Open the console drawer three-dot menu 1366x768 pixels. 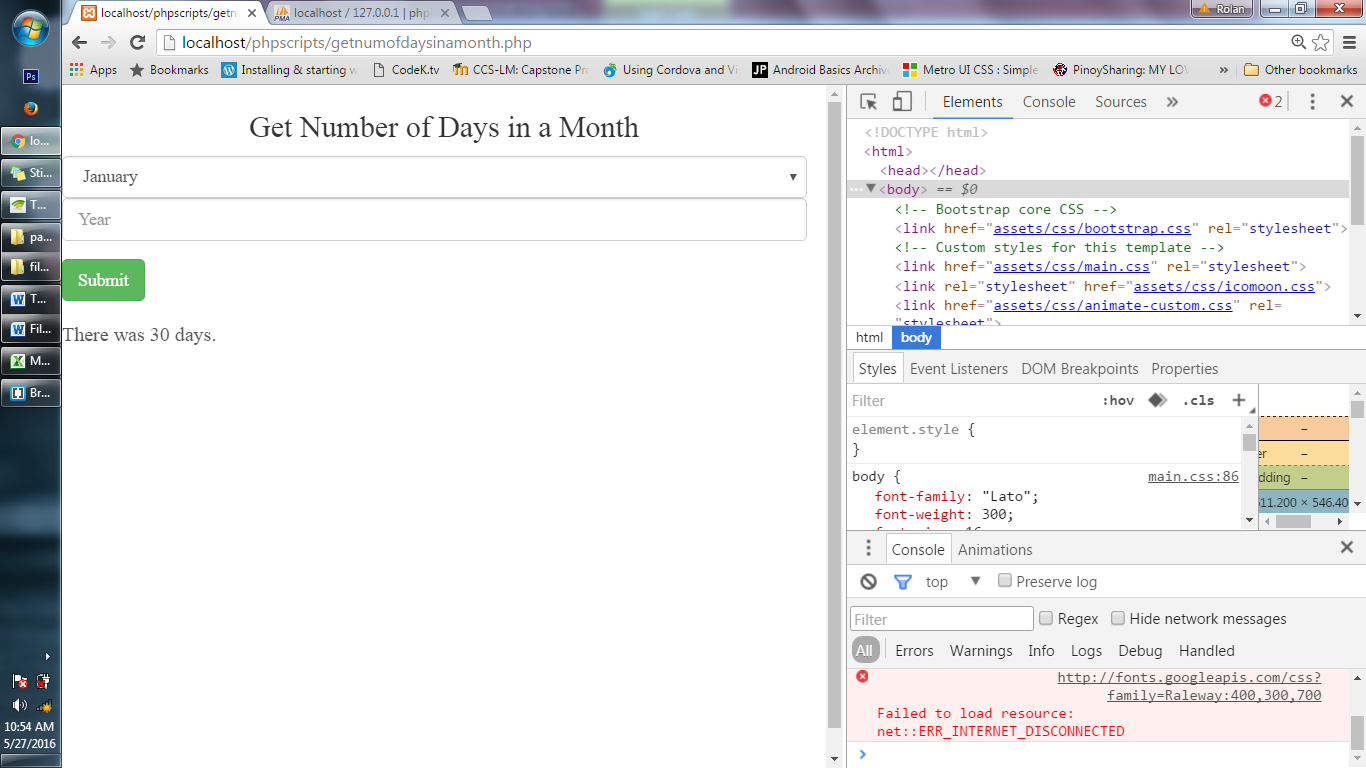[868, 548]
